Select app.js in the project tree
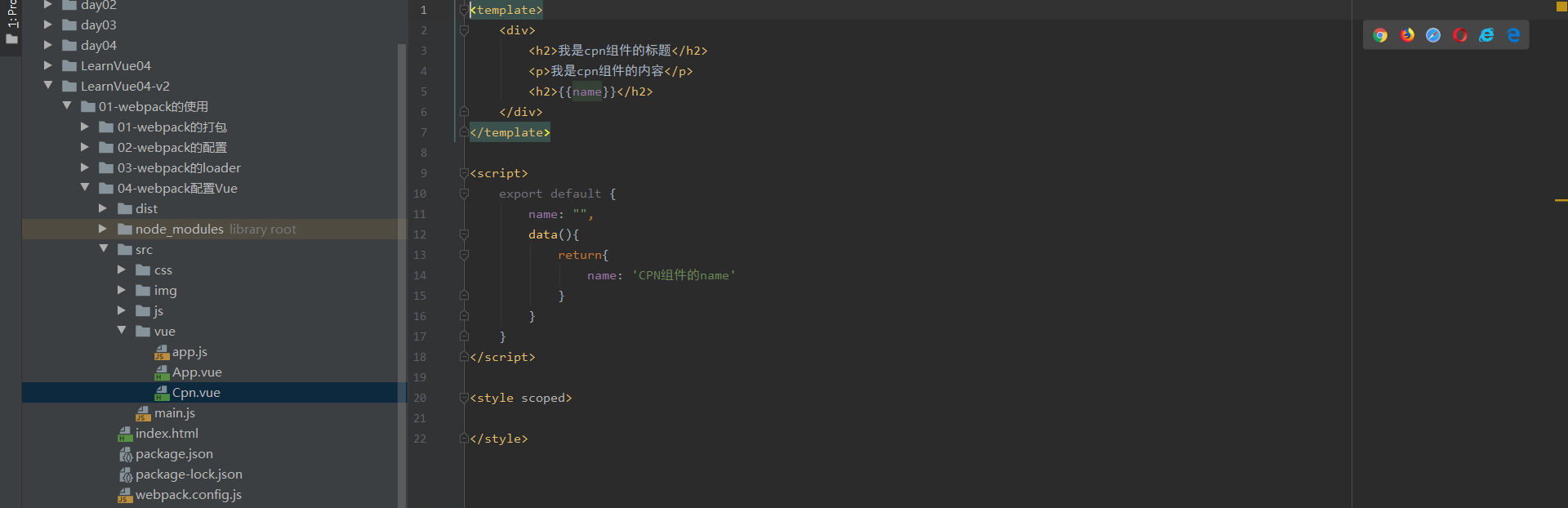 [x=189, y=352]
